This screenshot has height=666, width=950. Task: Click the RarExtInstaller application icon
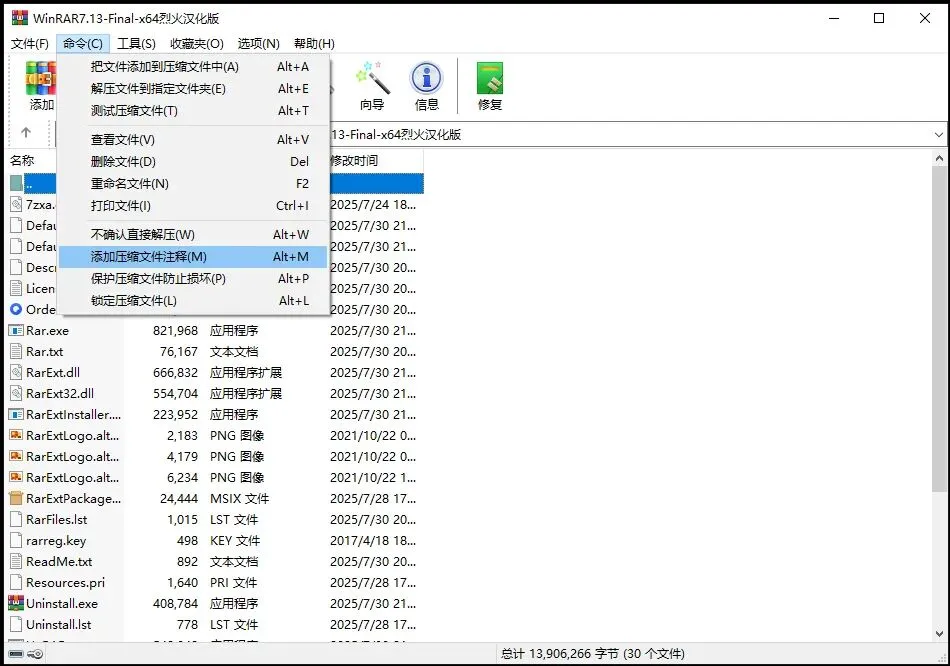[16, 415]
